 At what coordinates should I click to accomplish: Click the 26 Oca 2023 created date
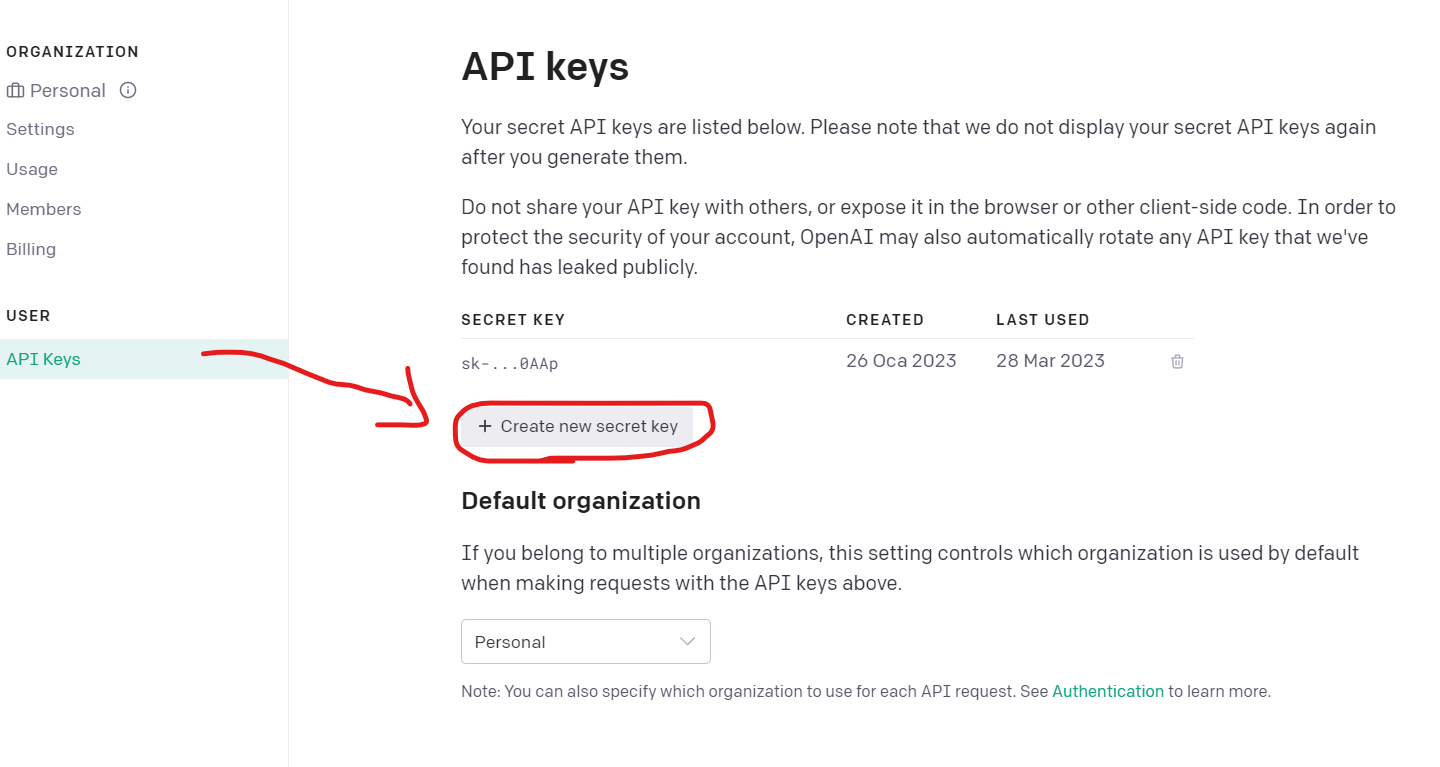[x=901, y=361]
